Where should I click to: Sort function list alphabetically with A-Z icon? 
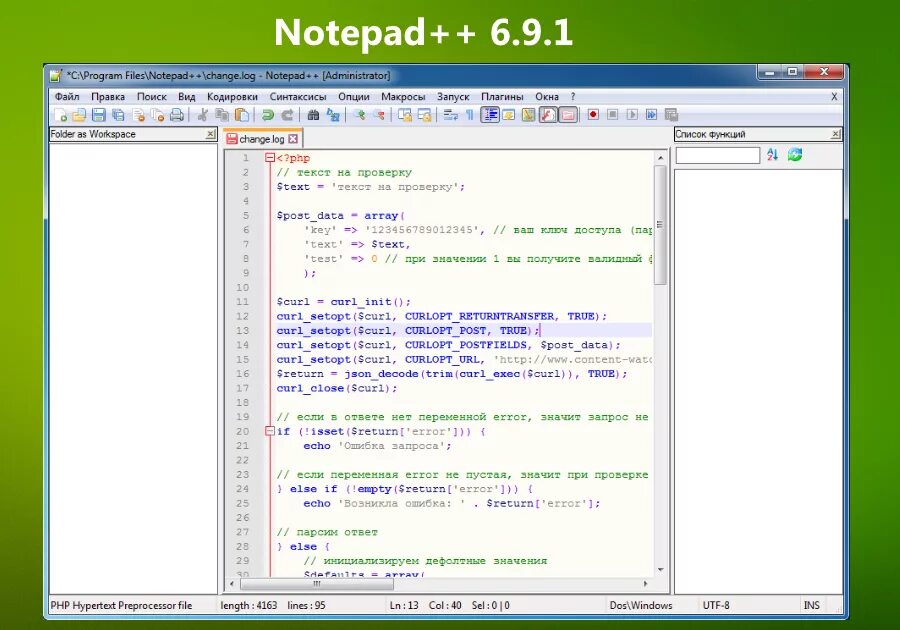(772, 154)
